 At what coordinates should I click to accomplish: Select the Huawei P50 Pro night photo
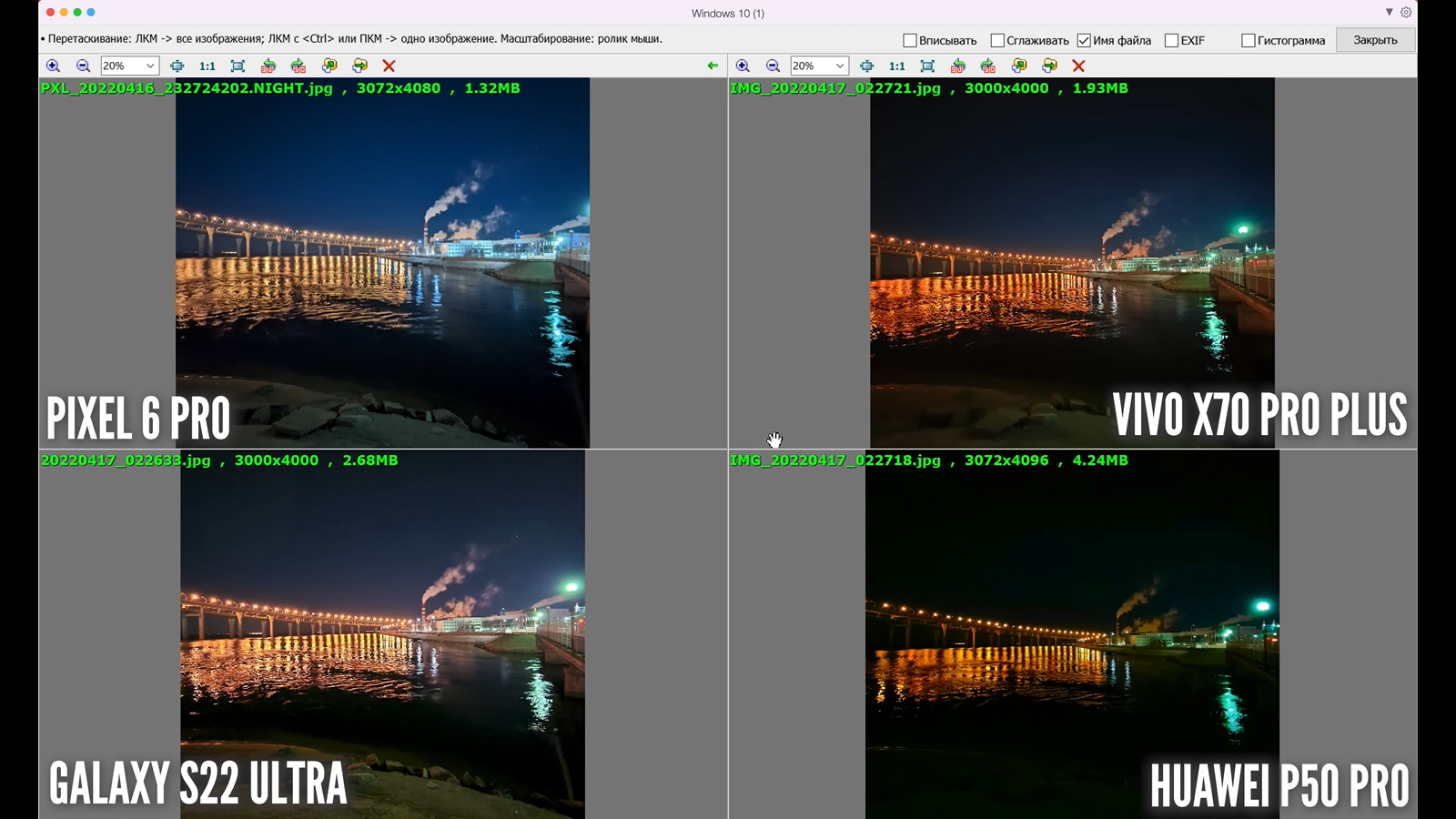[1072, 634]
